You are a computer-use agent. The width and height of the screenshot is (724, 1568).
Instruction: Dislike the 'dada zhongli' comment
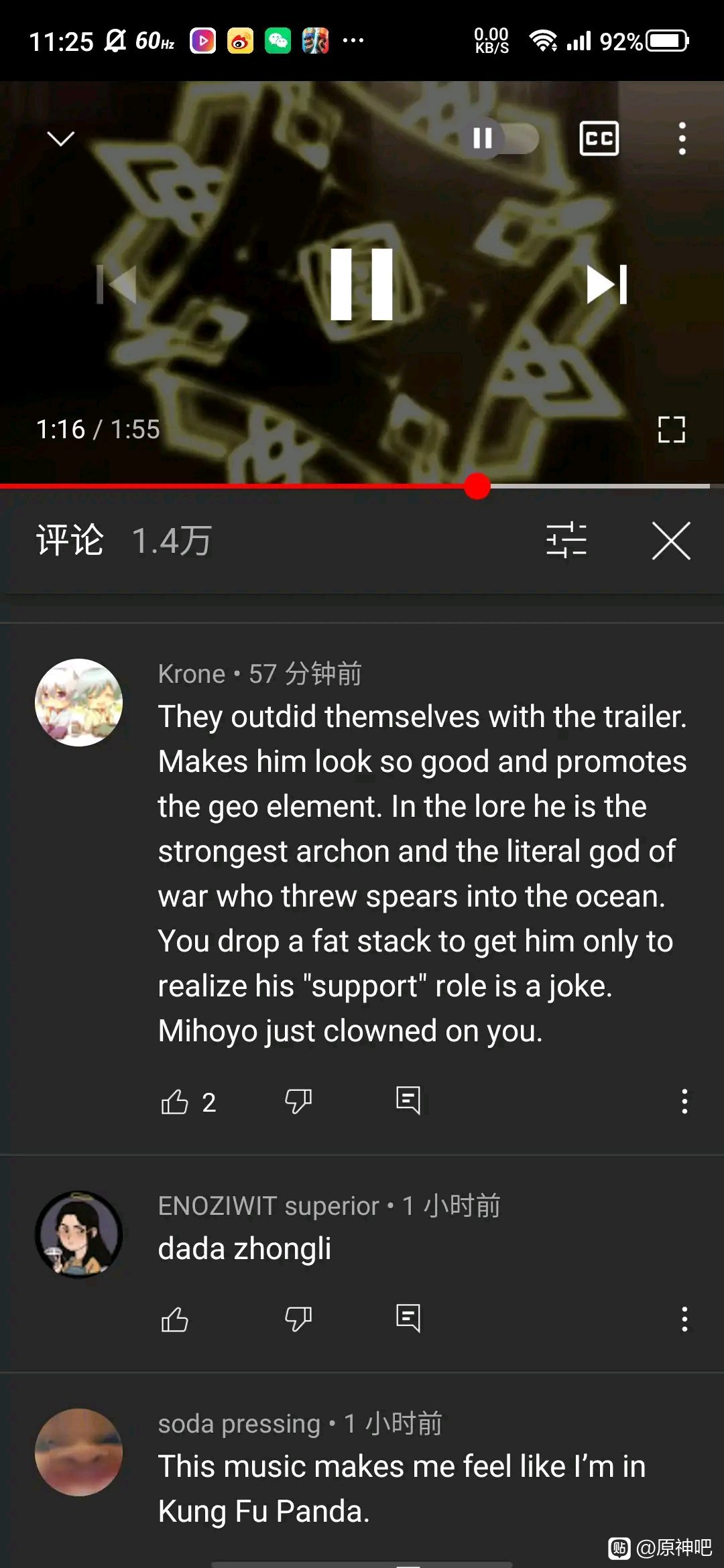tap(298, 1319)
